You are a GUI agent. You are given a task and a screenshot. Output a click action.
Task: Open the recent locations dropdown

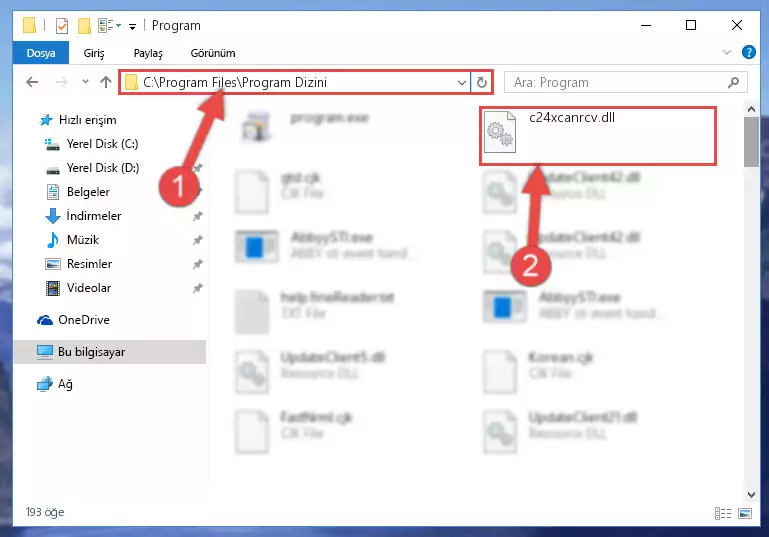[x=85, y=82]
